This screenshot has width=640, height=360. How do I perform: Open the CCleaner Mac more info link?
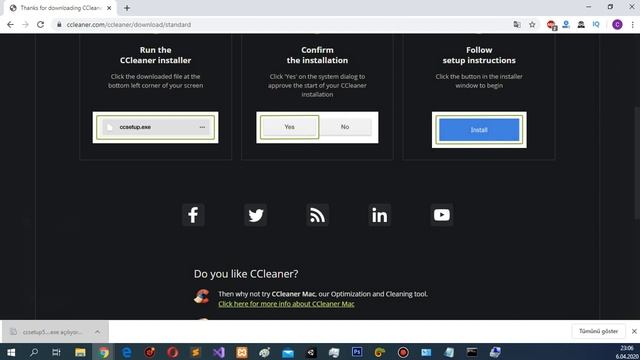click(x=286, y=304)
